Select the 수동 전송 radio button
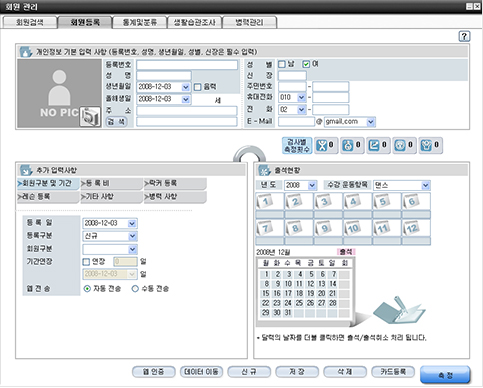The height and width of the screenshot is (388, 483). (135, 289)
